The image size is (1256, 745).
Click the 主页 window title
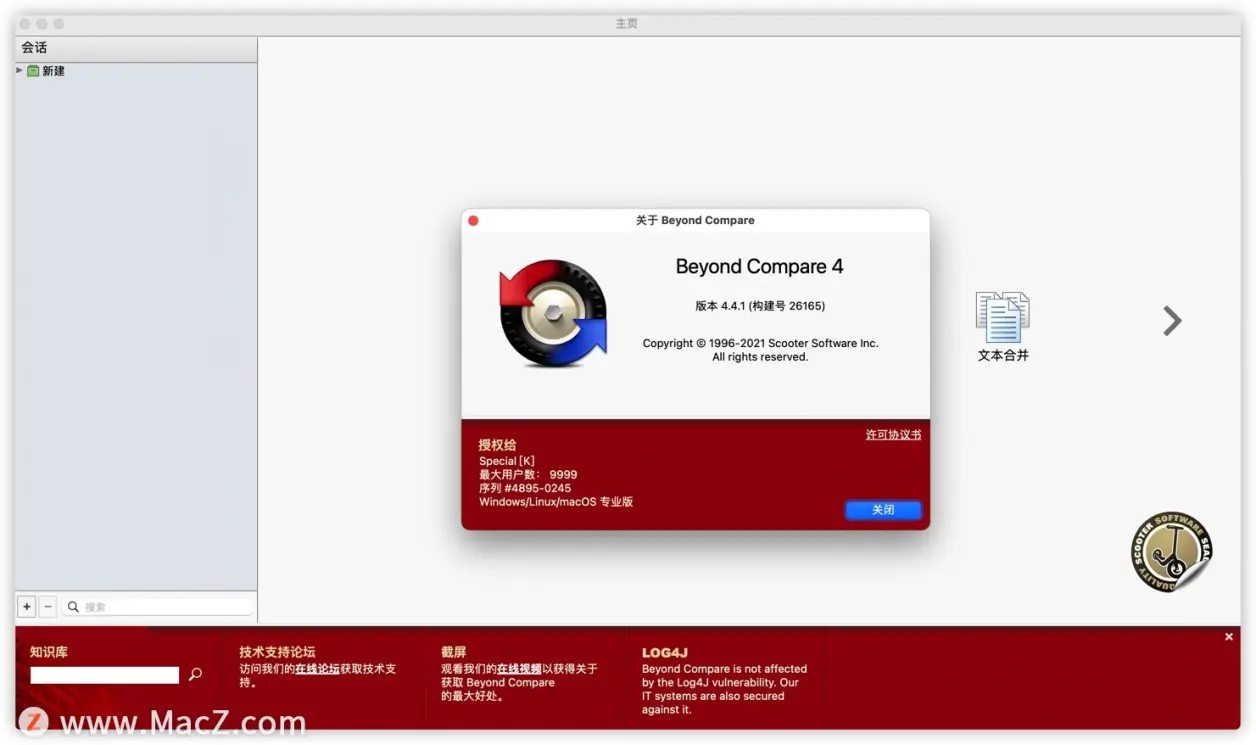(x=627, y=23)
